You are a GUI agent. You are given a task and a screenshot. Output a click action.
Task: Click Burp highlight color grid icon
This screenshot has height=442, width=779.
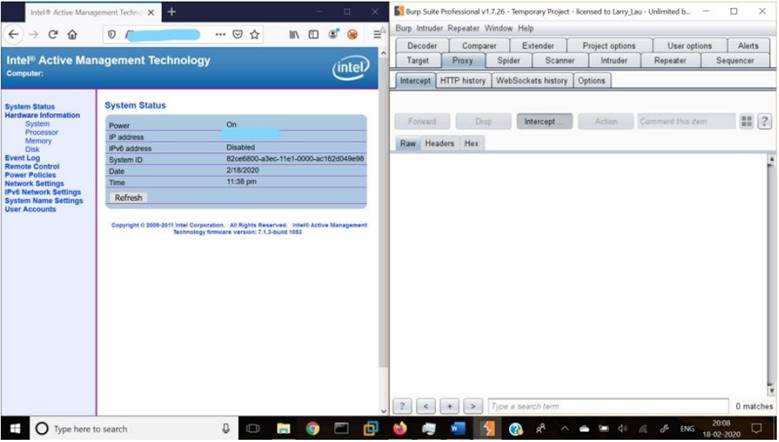[x=746, y=121]
